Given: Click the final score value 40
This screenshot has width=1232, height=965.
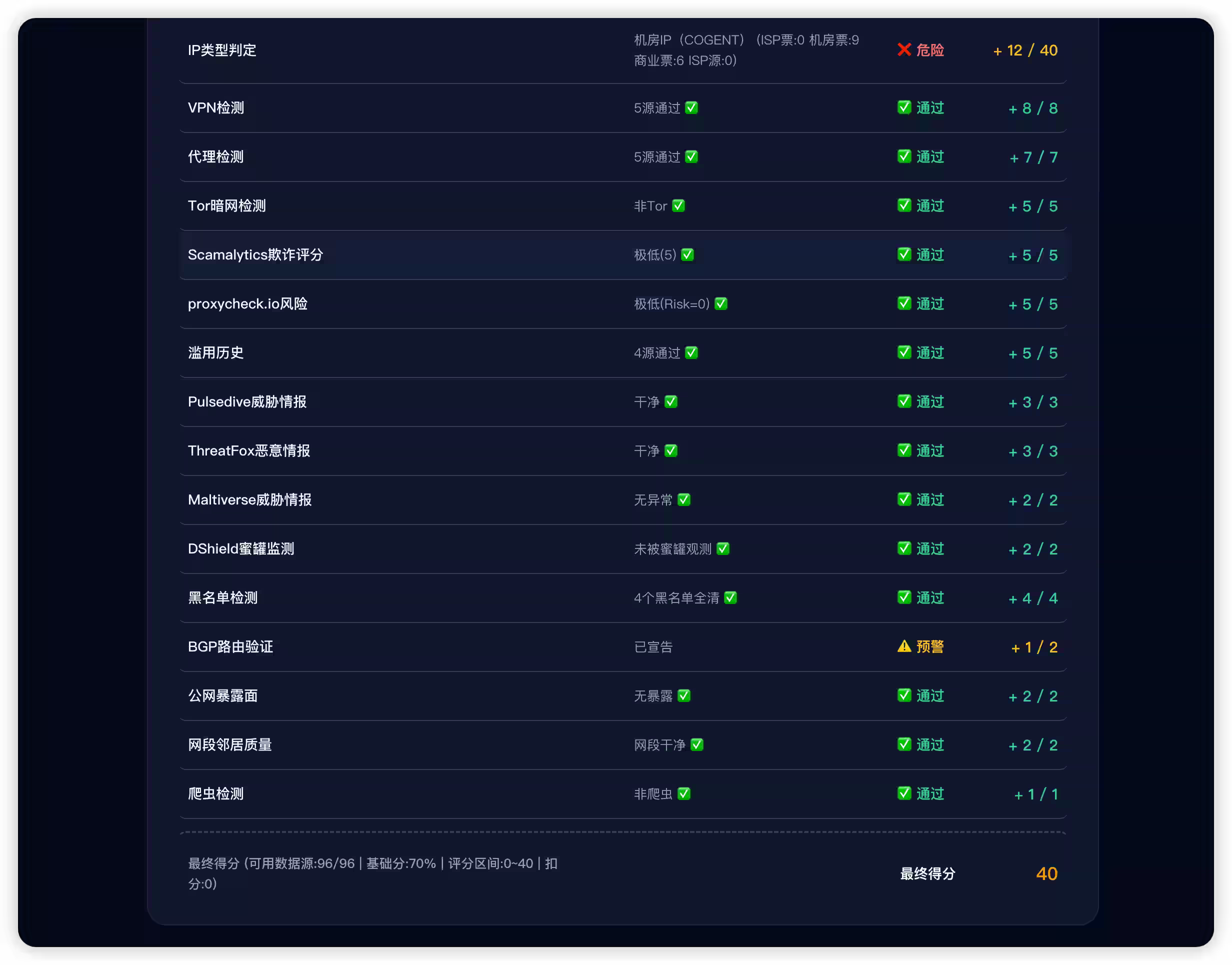Looking at the screenshot, I should tap(1045, 873).
